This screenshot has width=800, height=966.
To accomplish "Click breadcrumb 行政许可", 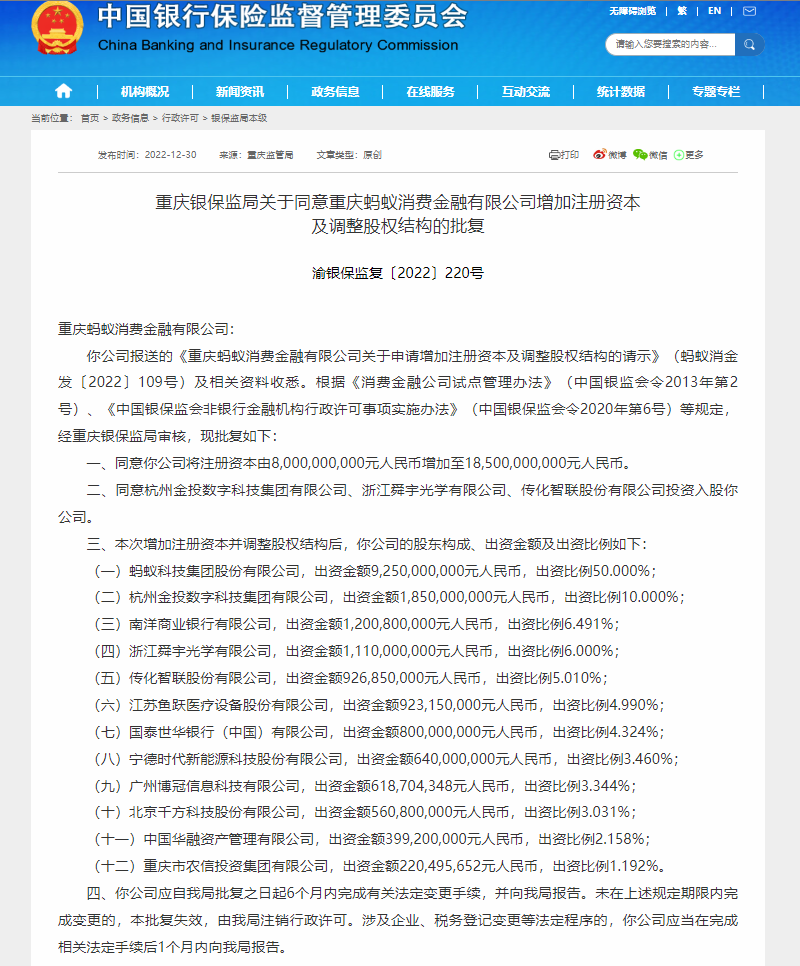I will 180,118.
